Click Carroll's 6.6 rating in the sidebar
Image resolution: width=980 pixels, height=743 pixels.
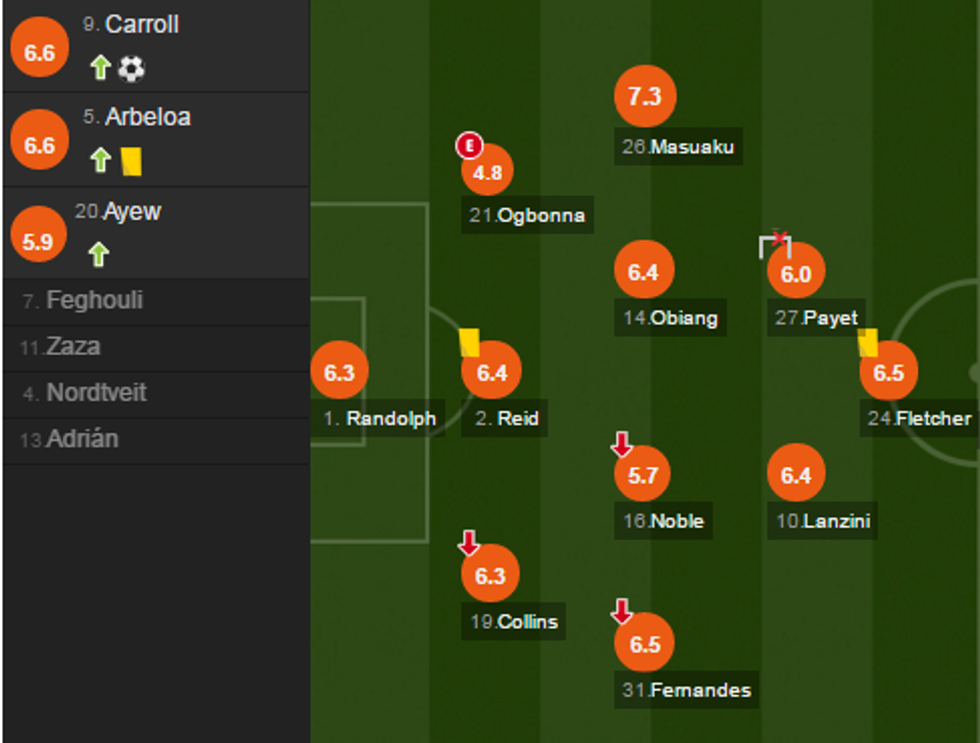coord(39,52)
